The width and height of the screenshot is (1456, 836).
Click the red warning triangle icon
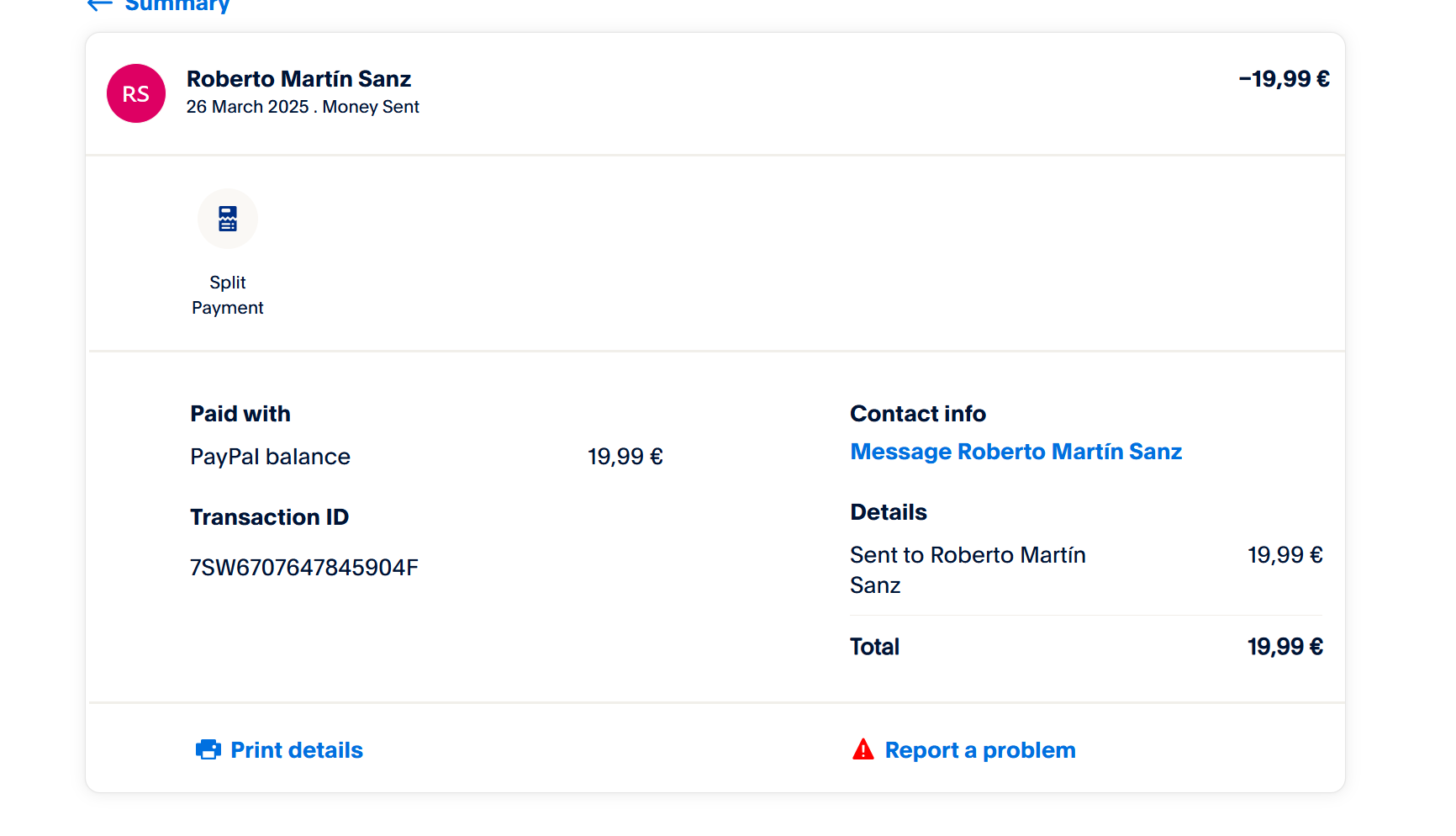pyautogui.click(x=863, y=749)
